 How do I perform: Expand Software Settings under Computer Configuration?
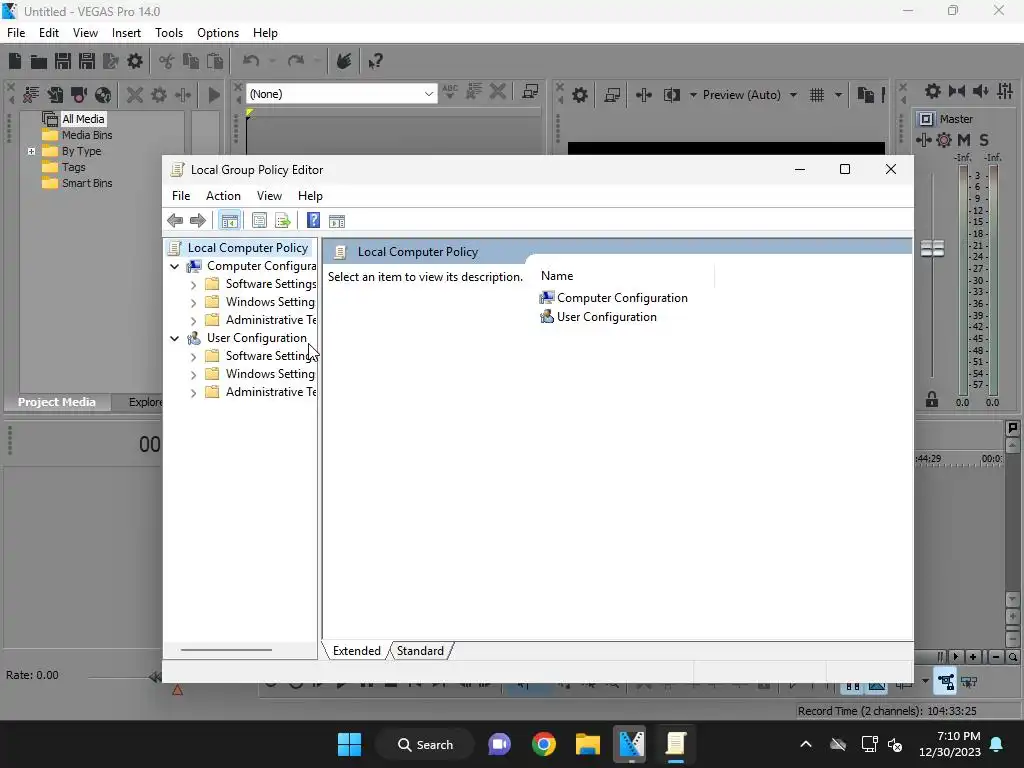(x=193, y=285)
